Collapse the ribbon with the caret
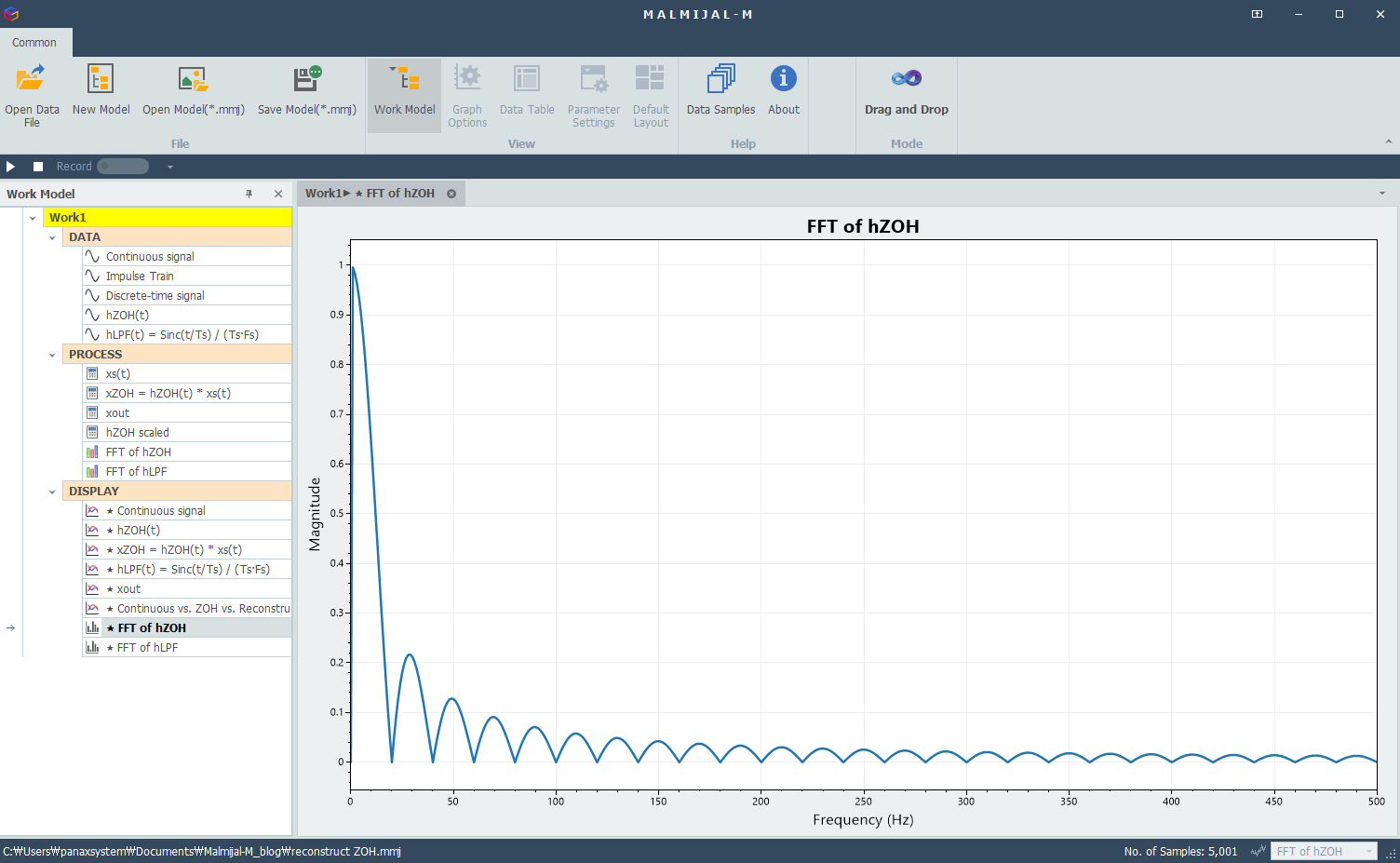Viewport: 1400px width, 863px height. point(1388,142)
